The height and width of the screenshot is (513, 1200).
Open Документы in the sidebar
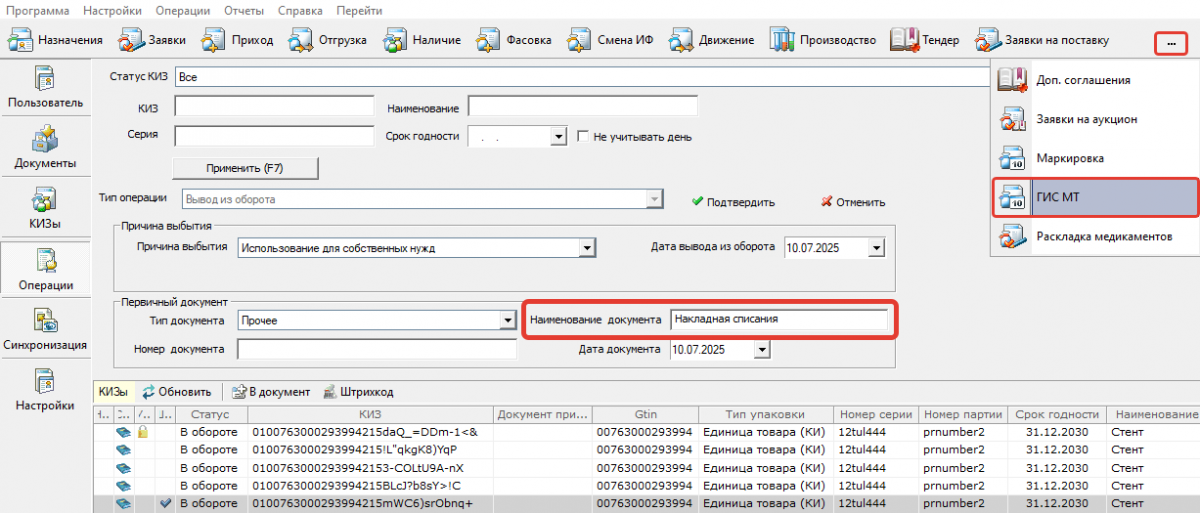(45, 148)
